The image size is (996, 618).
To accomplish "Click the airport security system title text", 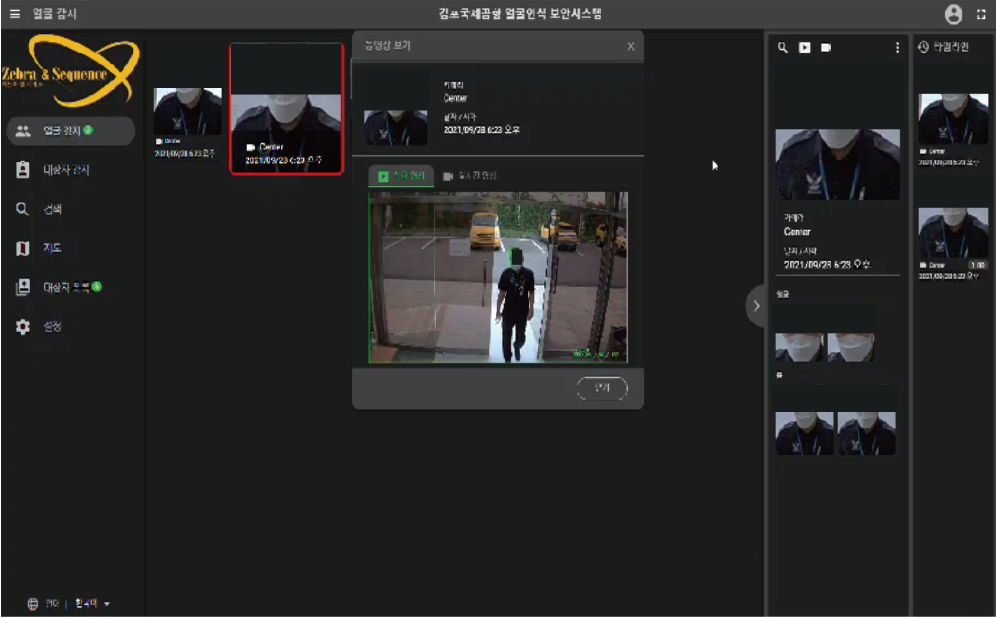I will (x=520, y=14).
